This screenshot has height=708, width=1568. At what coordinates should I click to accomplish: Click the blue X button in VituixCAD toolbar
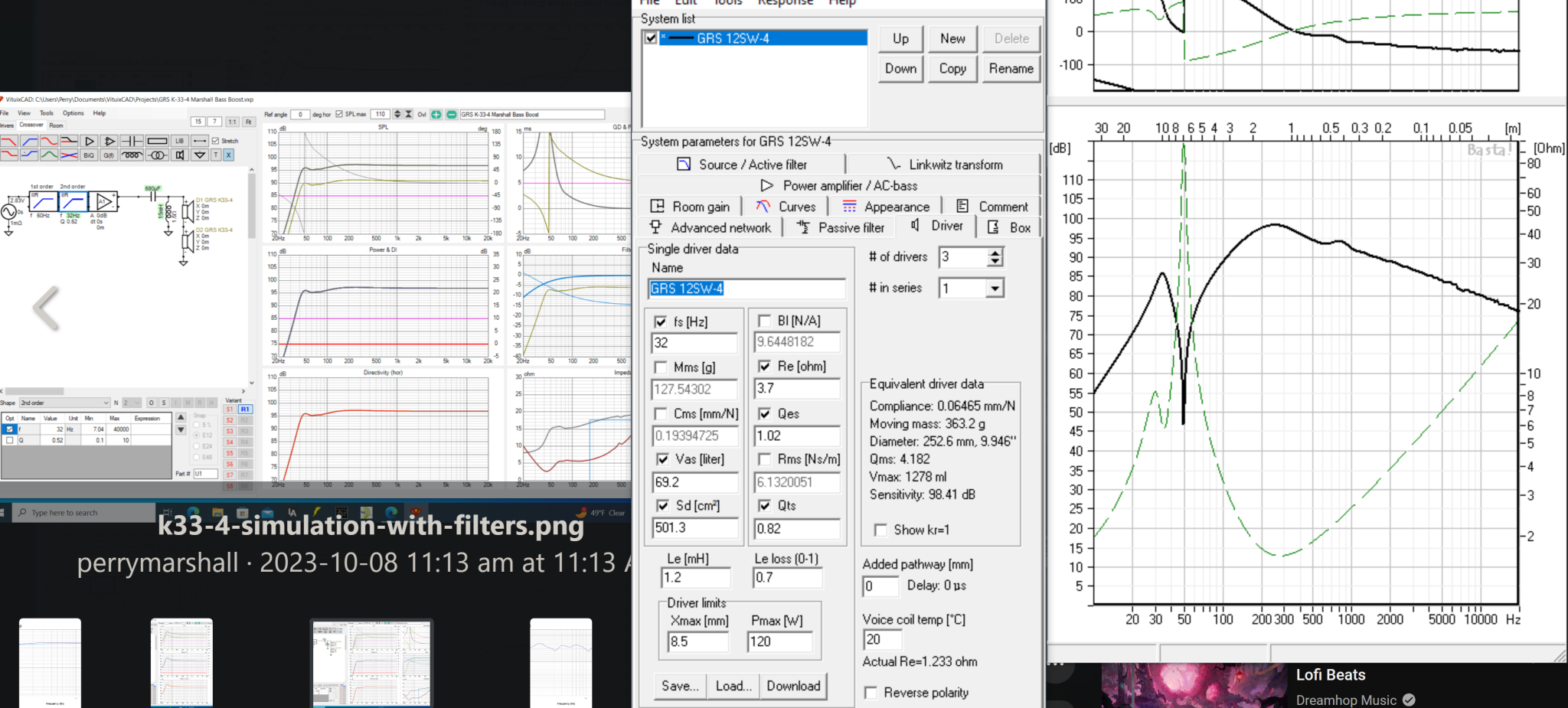click(x=228, y=155)
